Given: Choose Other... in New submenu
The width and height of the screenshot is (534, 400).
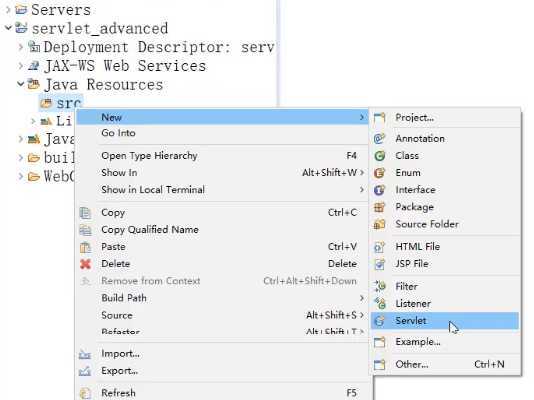Looking at the screenshot, I should tap(445, 365).
